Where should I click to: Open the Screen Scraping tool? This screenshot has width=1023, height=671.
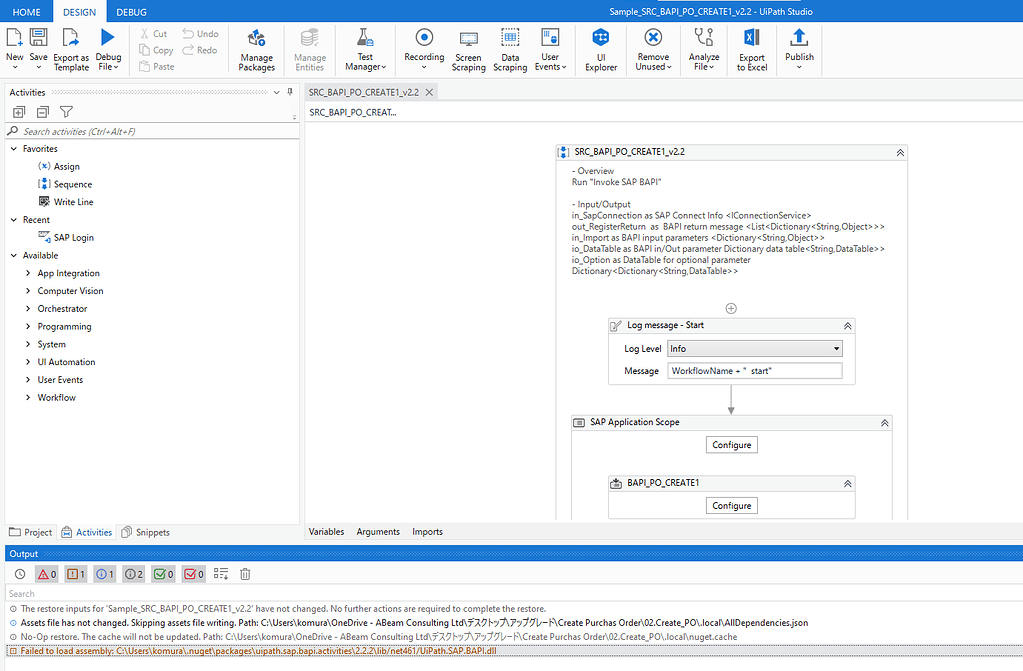[468, 48]
